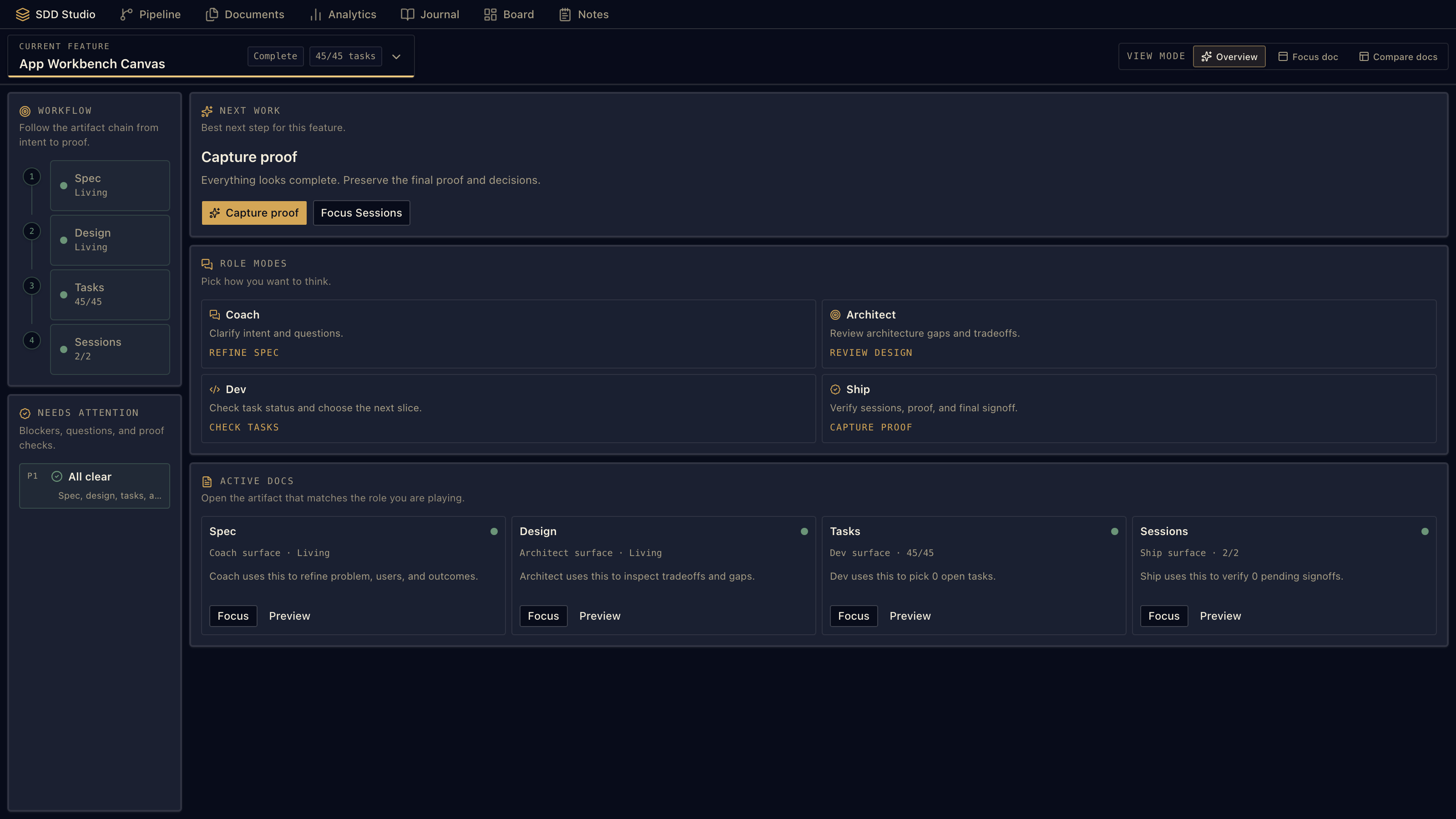The width and height of the screenshot is (1456, 819).
Task: Click the sparkle icon inside Capture proof button
Action: (215, 213)
